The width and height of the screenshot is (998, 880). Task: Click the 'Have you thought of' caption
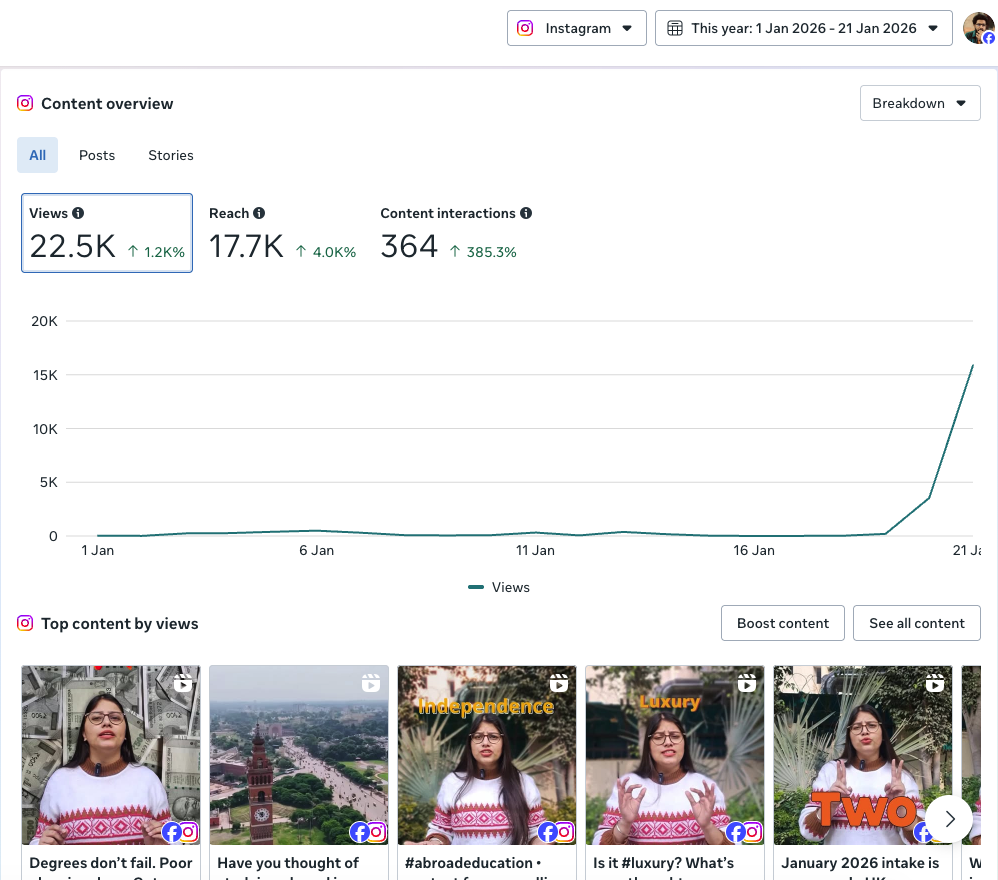tap(288, 863)
